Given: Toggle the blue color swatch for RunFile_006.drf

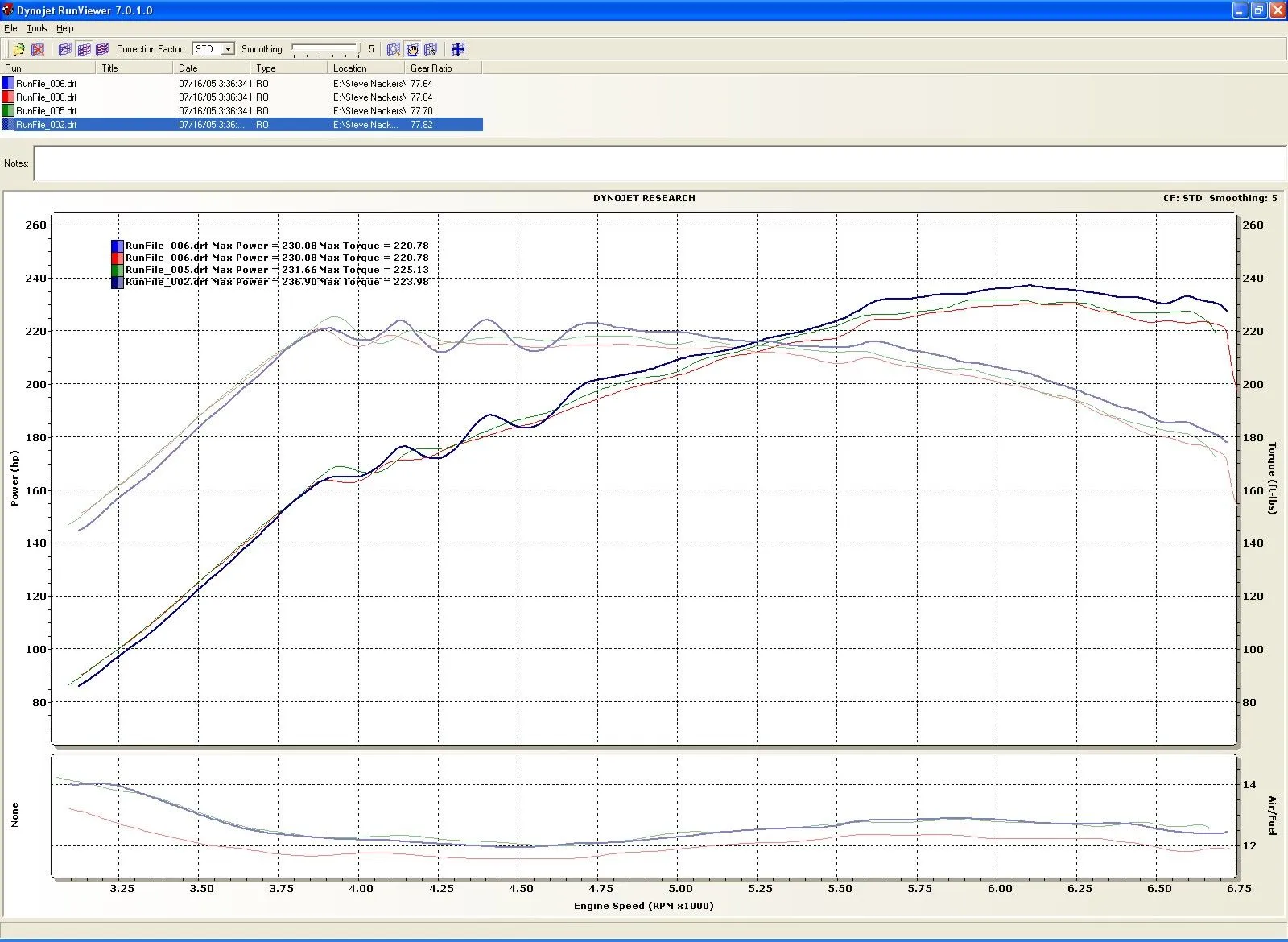Looking at the screenshot, I should pyautogui.click(x=115, y=246).
